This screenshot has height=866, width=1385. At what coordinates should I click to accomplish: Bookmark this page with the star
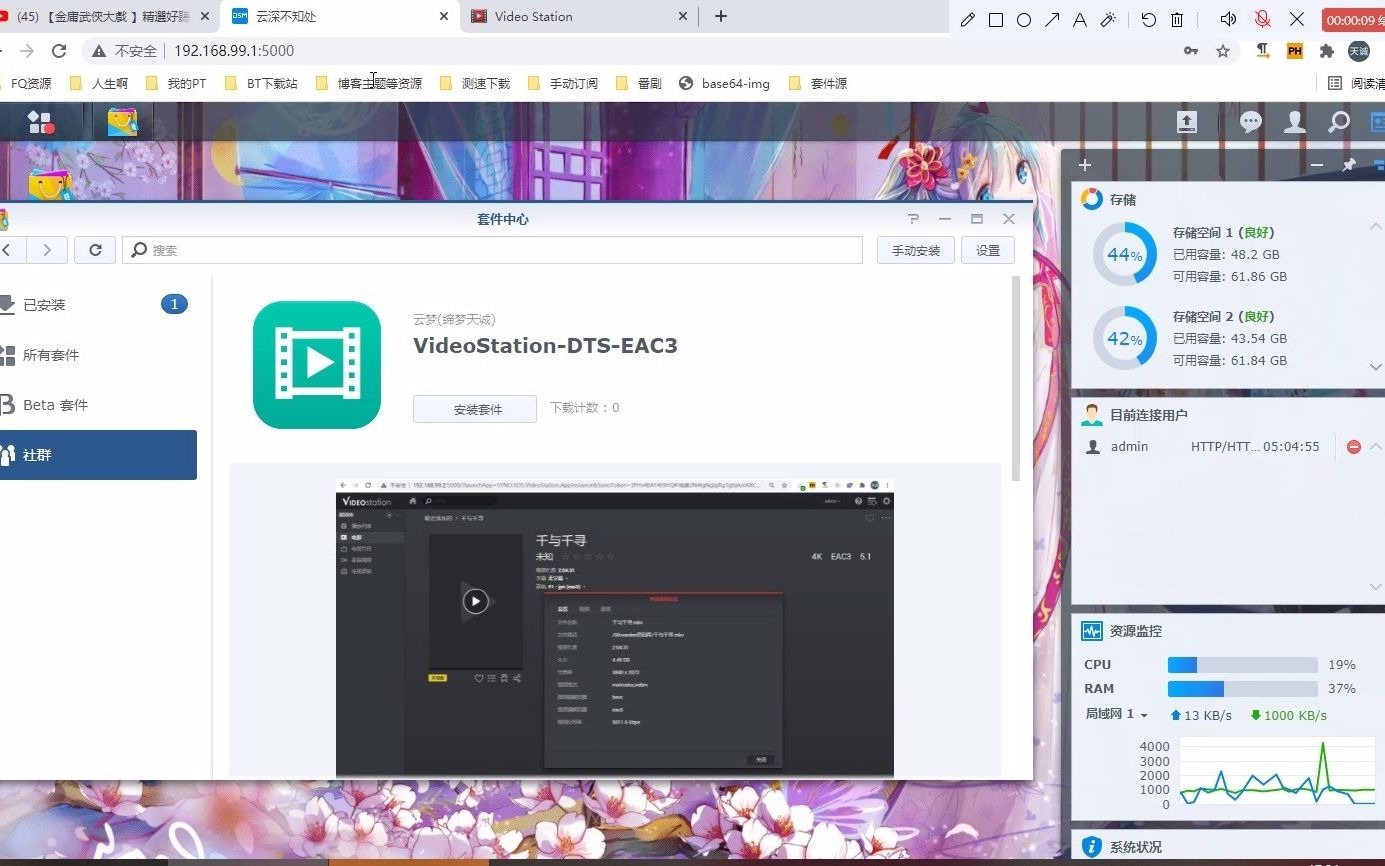1223,51
